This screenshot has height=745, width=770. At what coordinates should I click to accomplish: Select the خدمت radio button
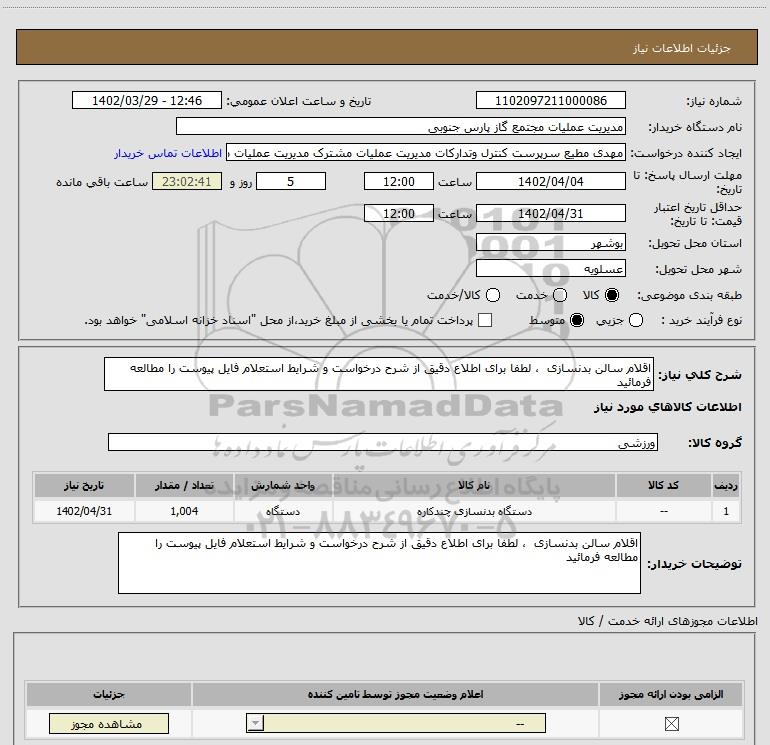(x=560, y=295)
